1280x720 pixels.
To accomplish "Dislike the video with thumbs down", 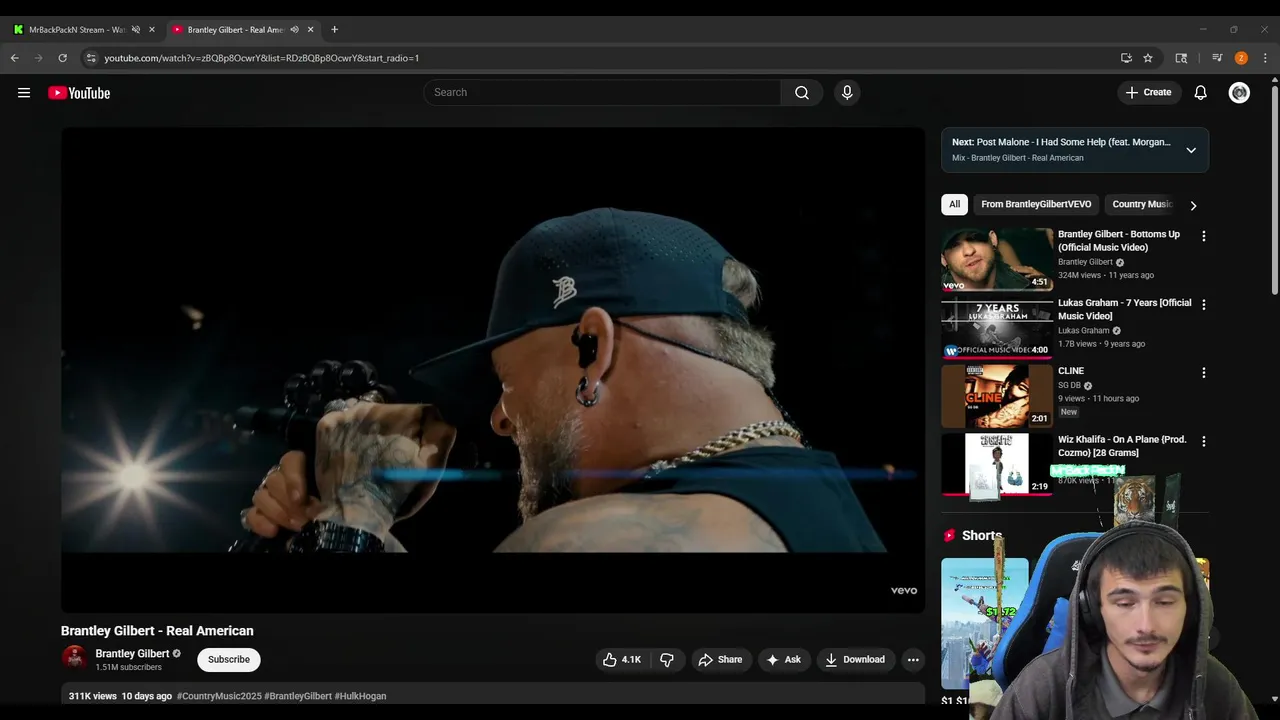I will click(667, 659).
